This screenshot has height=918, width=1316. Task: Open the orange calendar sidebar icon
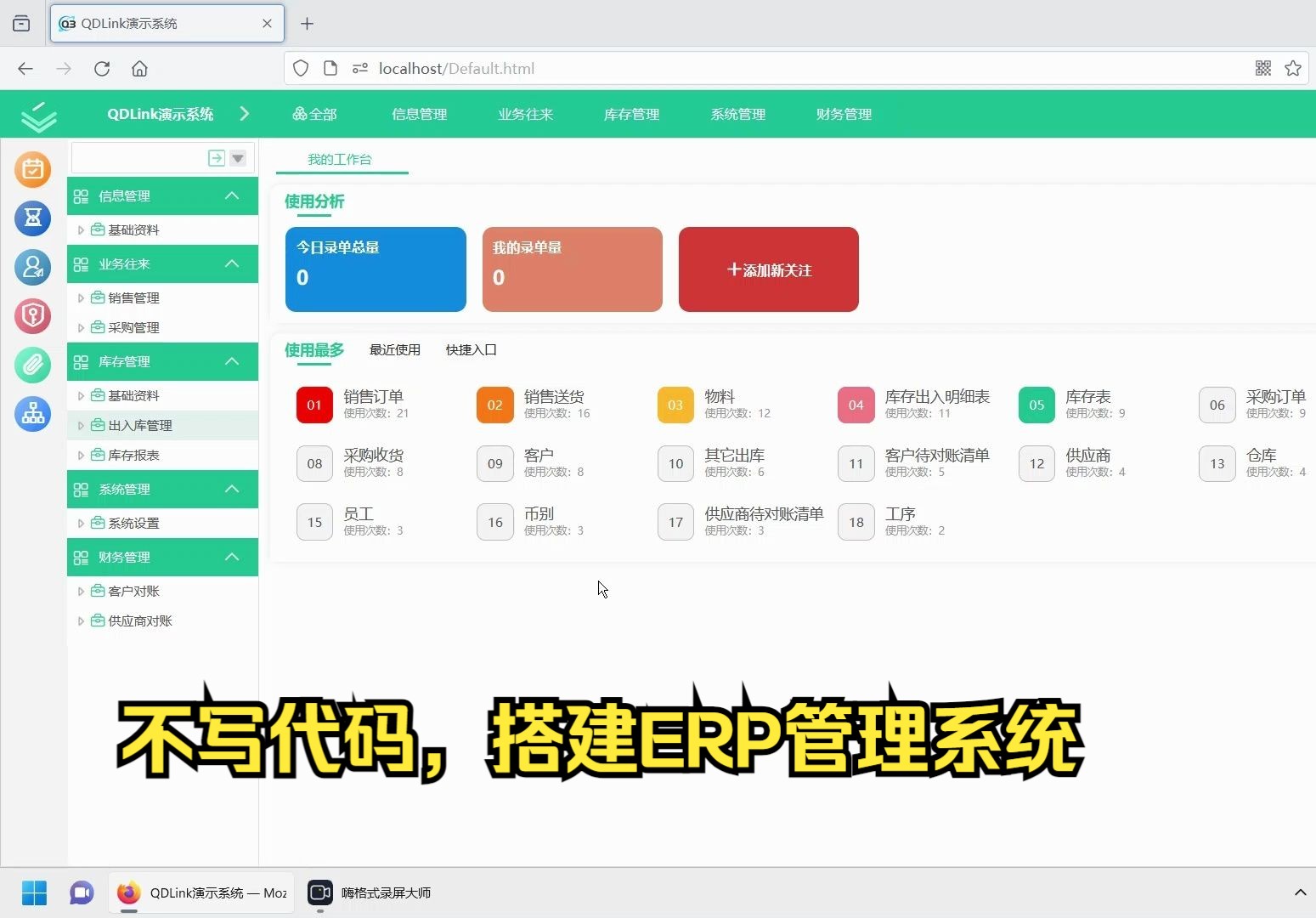point(33,169)
